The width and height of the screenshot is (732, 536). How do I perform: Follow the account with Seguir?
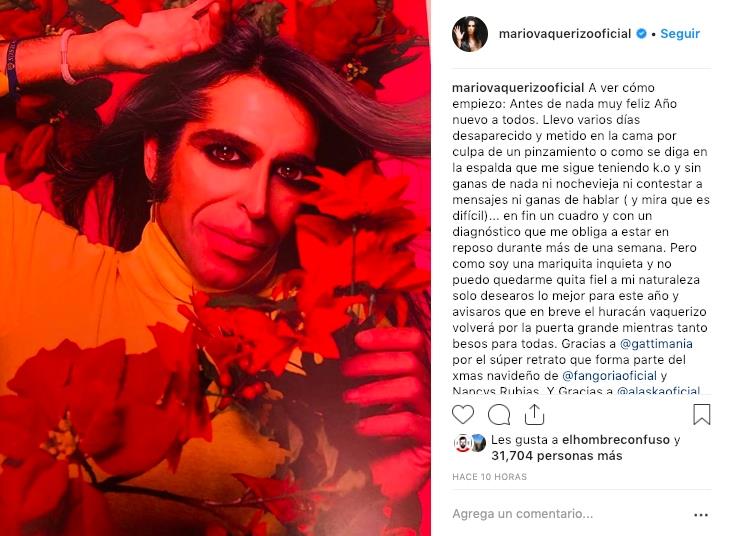tap(680, 34)
